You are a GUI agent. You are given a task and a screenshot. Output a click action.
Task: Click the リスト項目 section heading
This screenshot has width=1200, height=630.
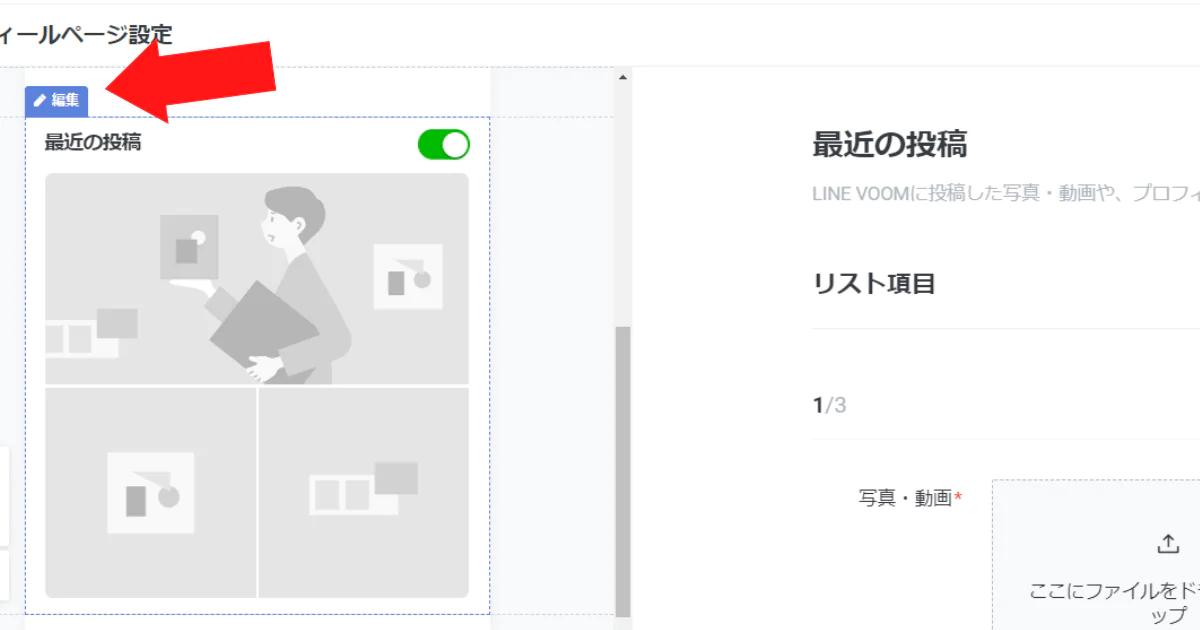pos(874,284)
